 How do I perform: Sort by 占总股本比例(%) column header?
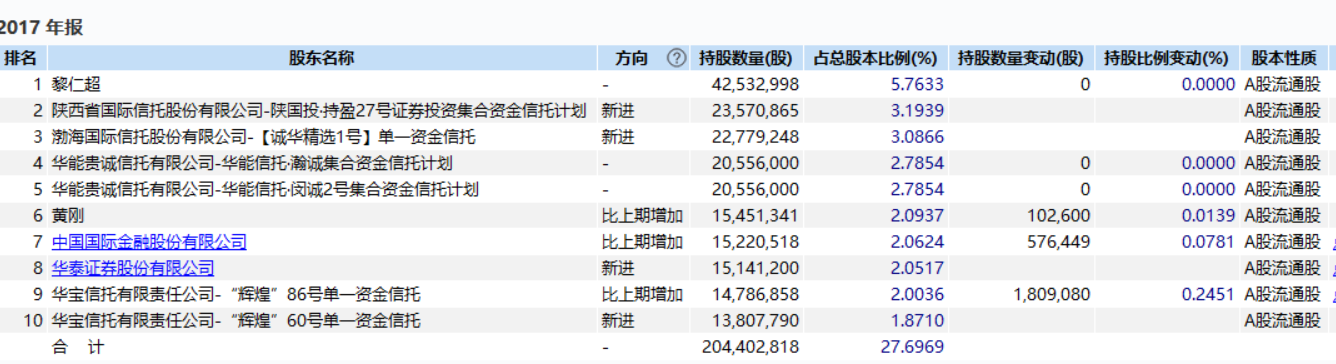coord(874,58)
